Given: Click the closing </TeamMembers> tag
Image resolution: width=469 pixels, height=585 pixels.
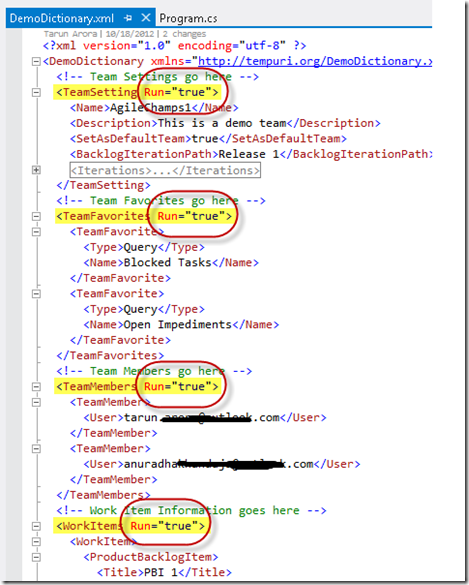Looking at the screenshot, I should coord(103,495).
